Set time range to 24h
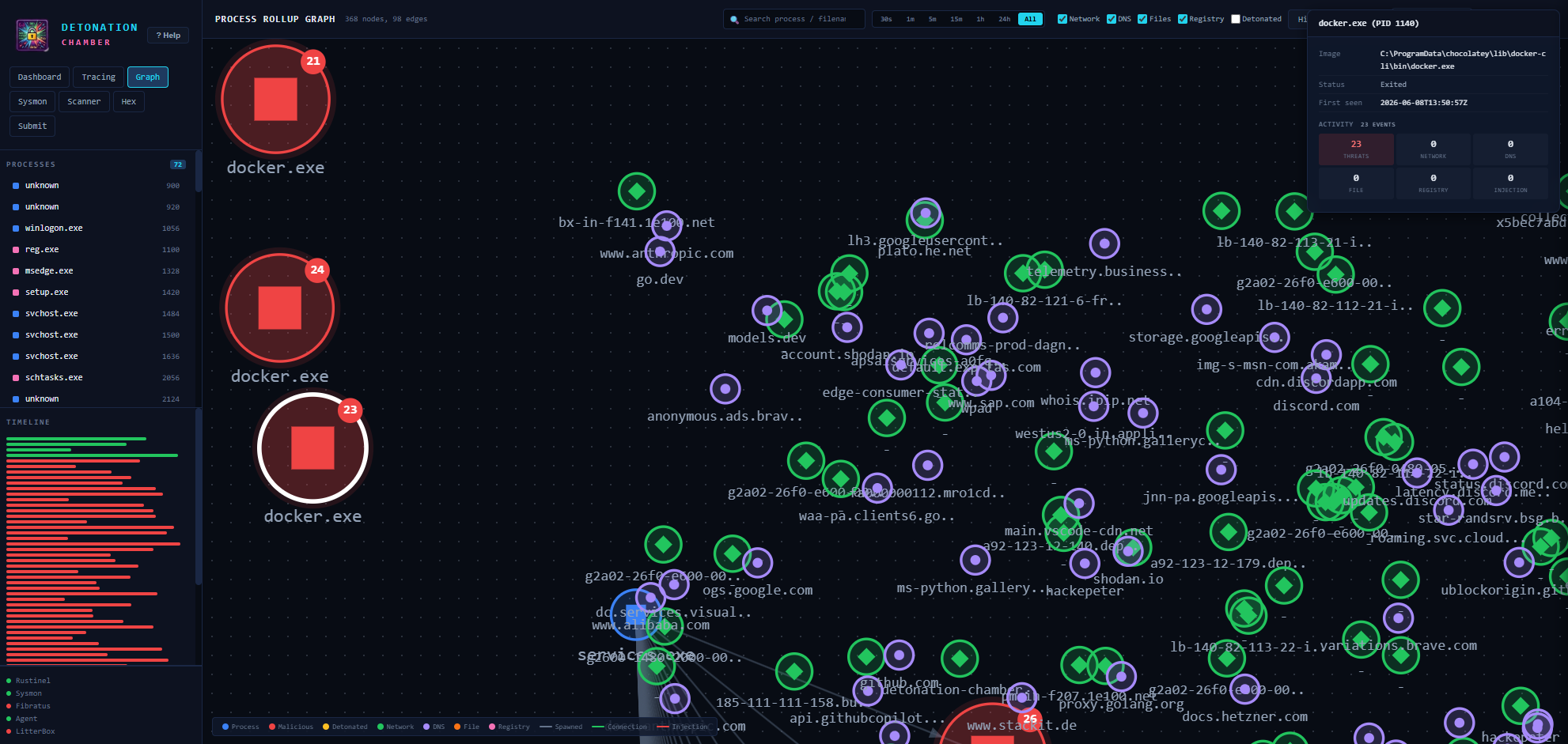1568x744 pixels. coord(1004,19)
